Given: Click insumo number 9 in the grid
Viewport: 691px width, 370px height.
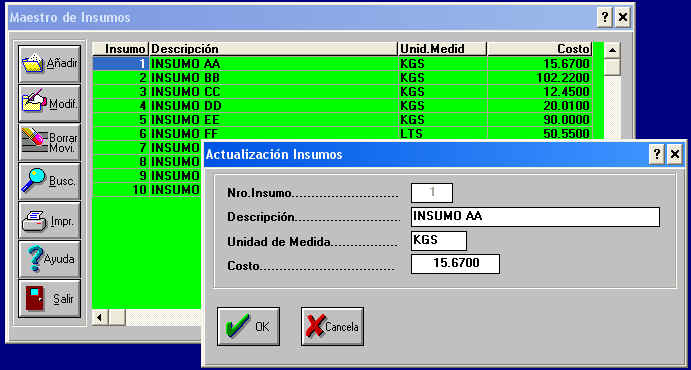Looking at the screenshot, I should [121, 176].
